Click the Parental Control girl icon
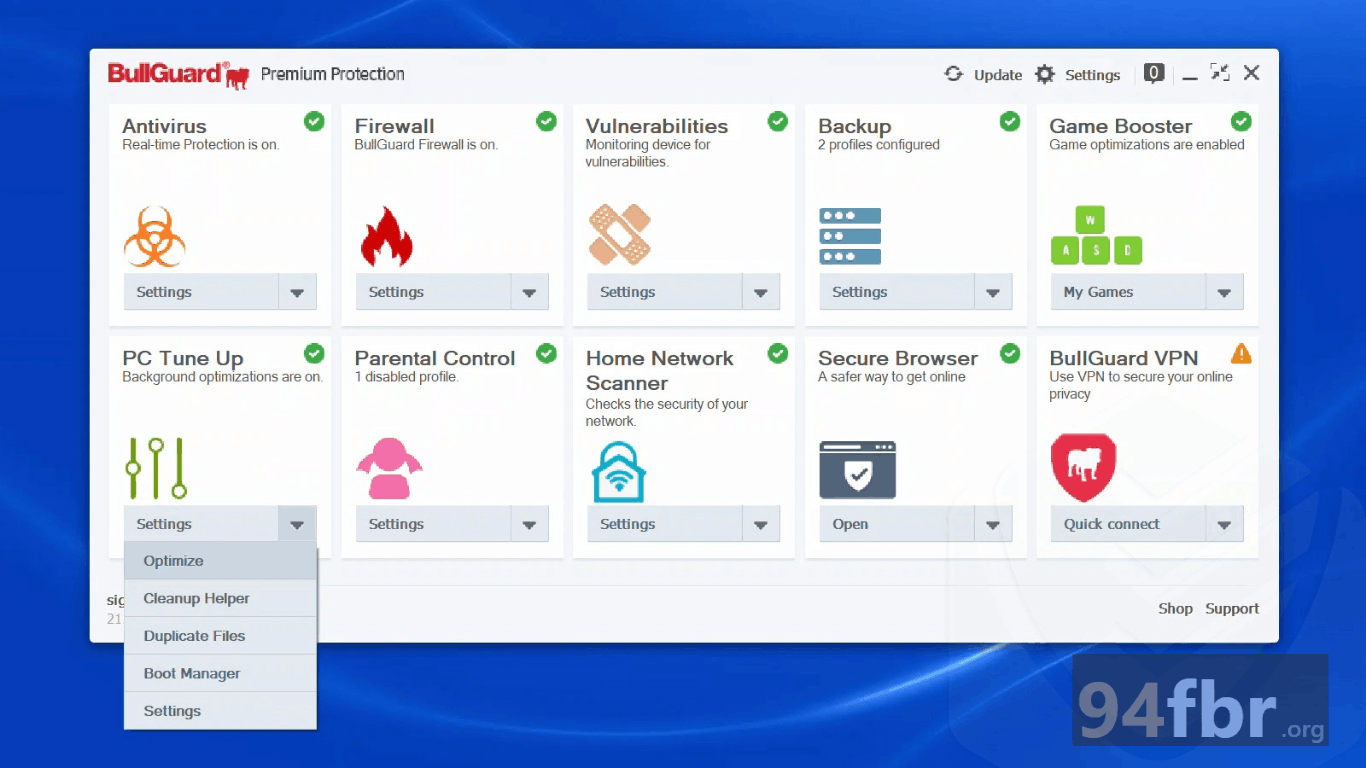This screenshot has width=1366, height=768. coord(389,468)
